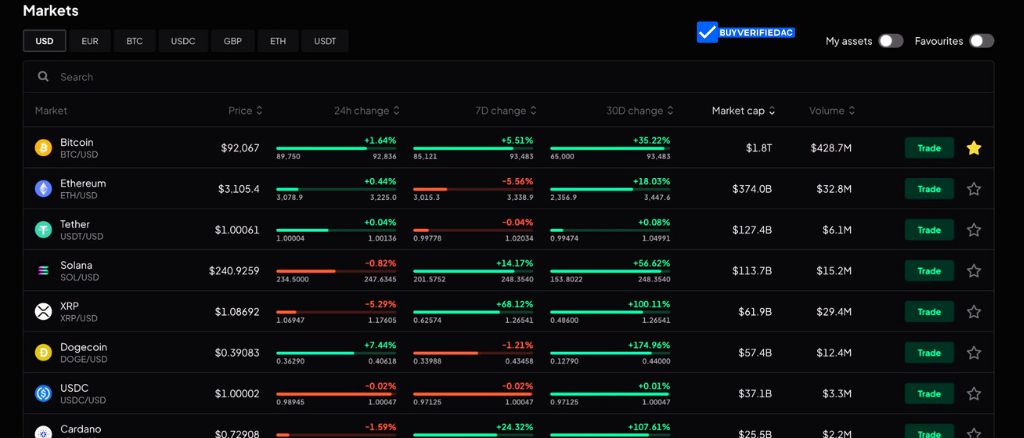Sort by the Price column

(246, 111)
